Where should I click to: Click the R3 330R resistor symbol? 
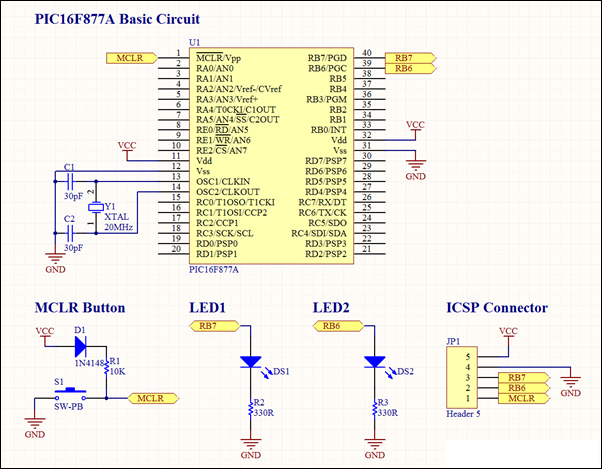(374, 408)
